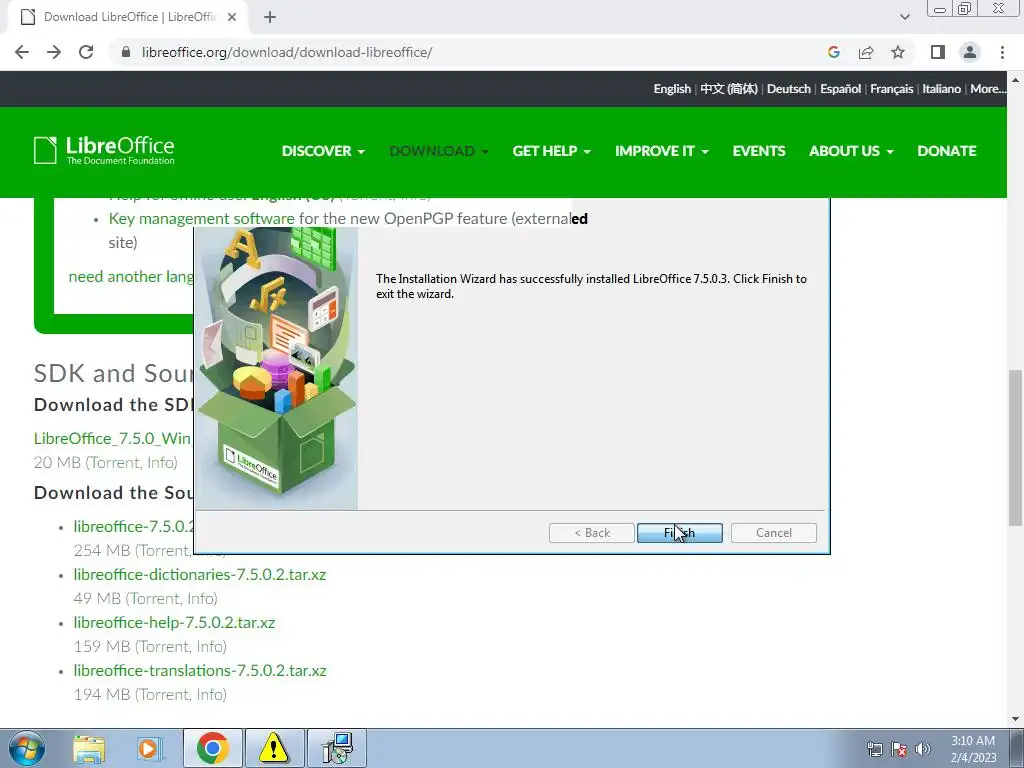The height and width of the screenshot is (768, 1024).
Task: Click installer taskbar icon
Action: (x=337, y=748)
